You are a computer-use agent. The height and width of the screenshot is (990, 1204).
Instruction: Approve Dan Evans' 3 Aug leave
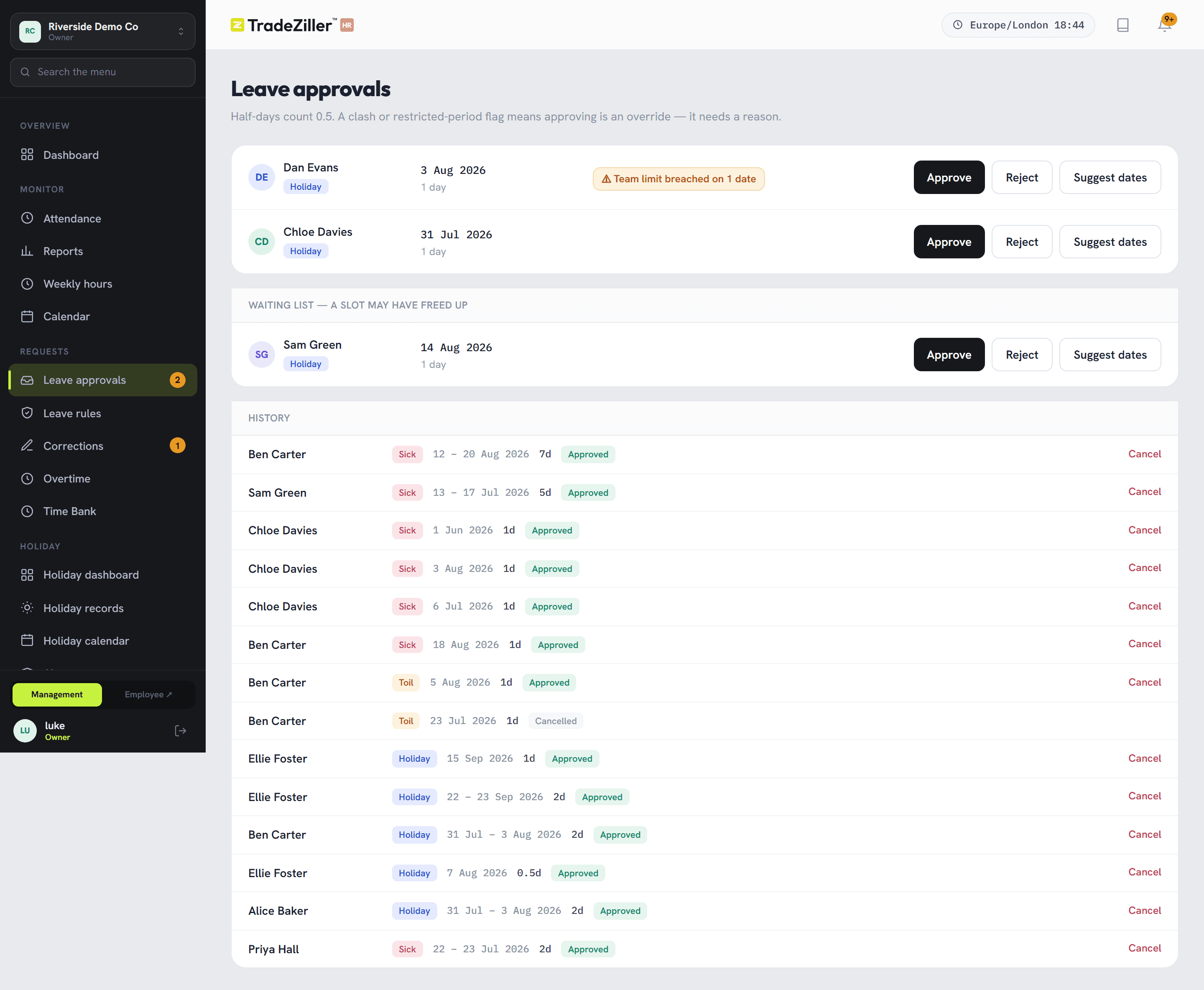point(949,177)
